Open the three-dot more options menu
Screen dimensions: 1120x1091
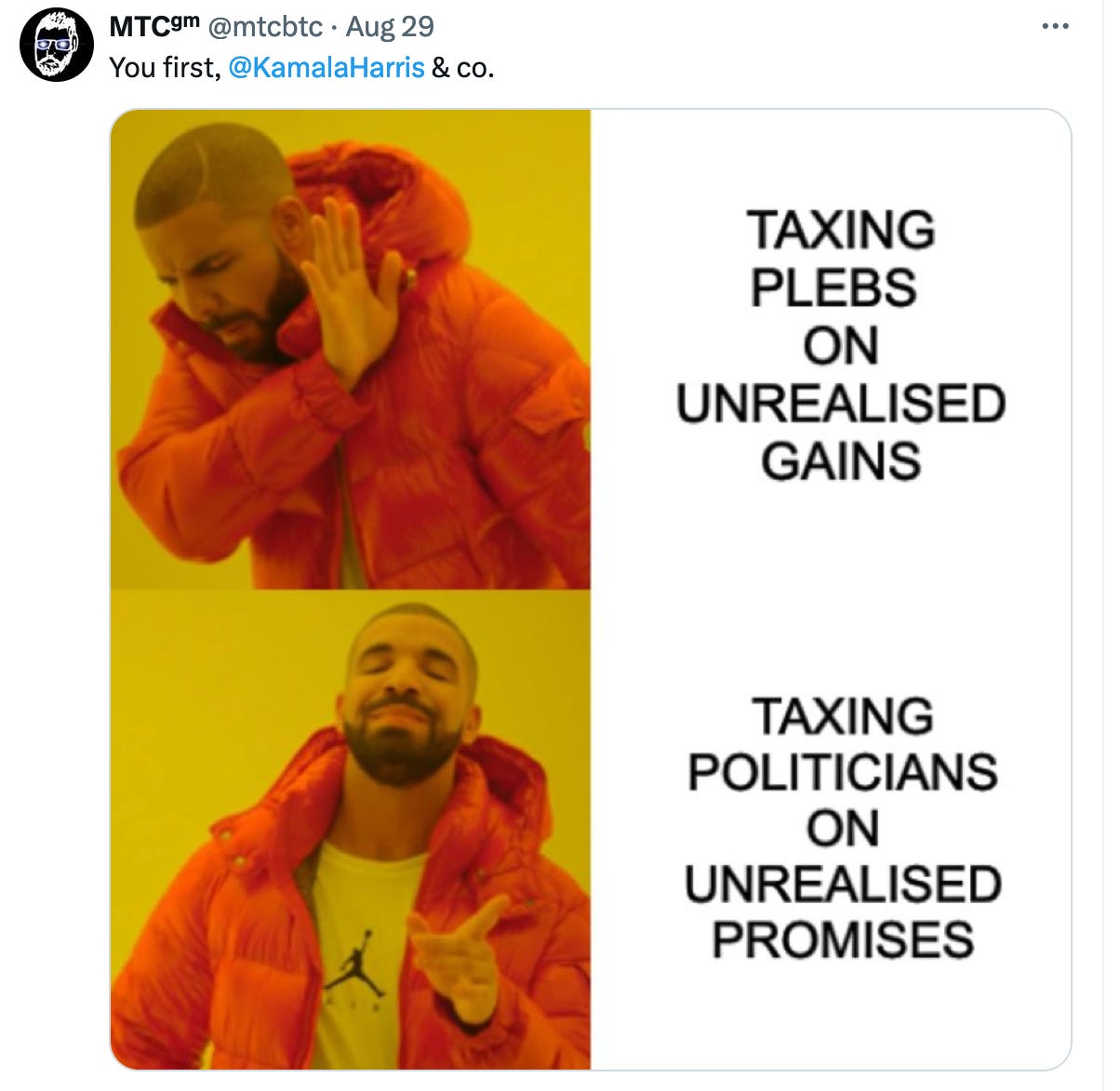click(1055, 26)
